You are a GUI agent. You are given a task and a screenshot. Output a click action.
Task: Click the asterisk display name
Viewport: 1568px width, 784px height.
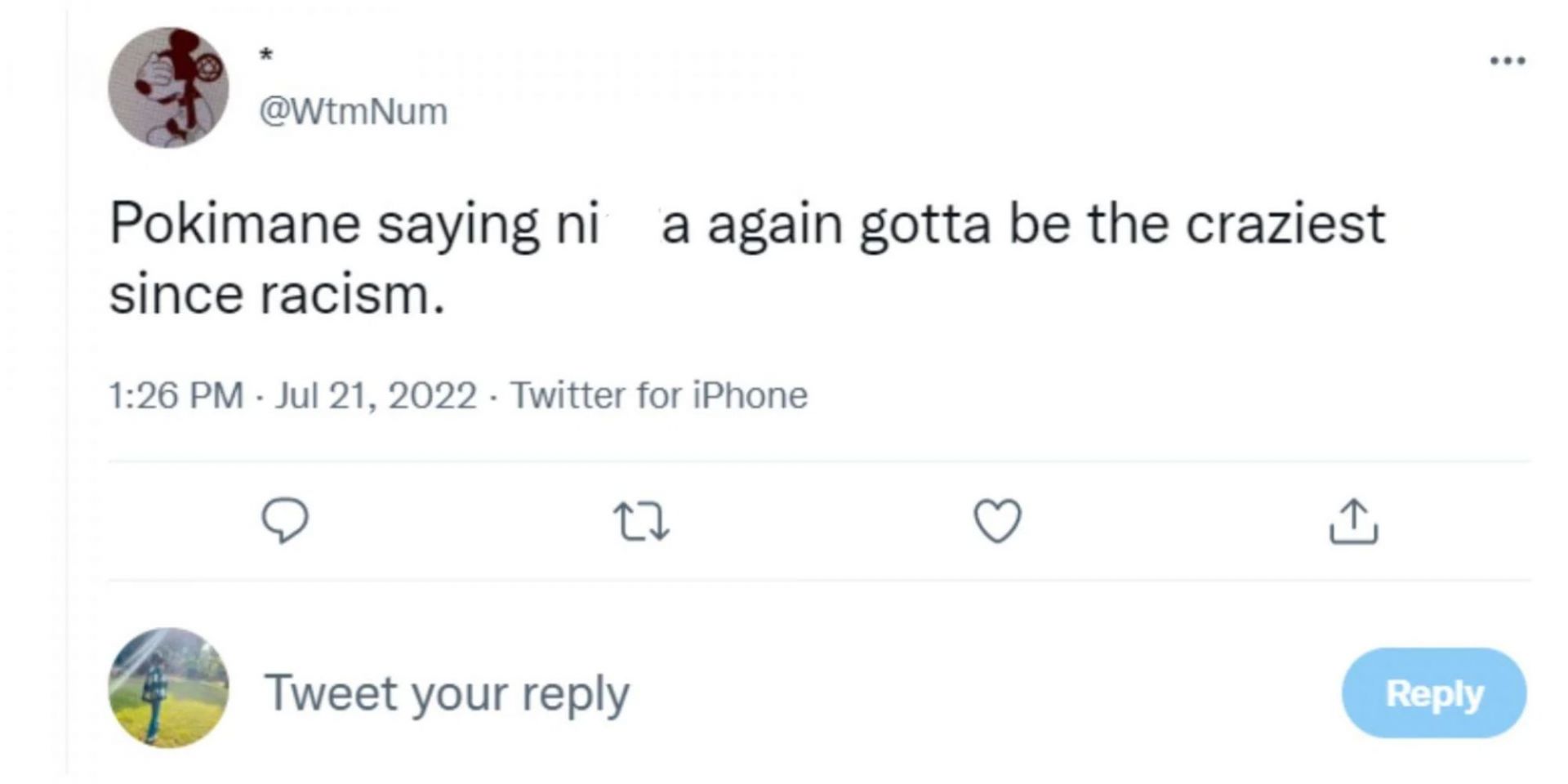pos(265,56)
